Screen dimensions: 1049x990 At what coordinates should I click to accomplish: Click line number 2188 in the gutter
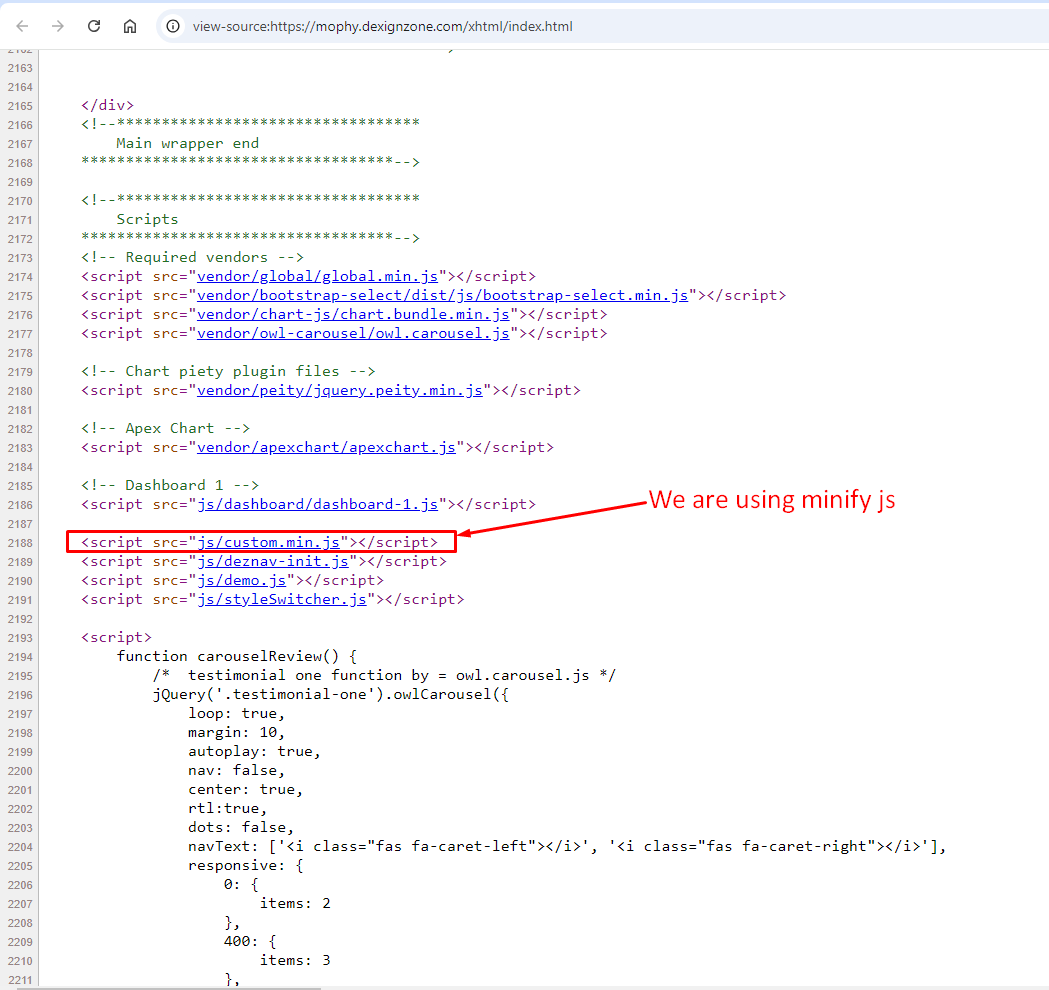coord(20,542)
